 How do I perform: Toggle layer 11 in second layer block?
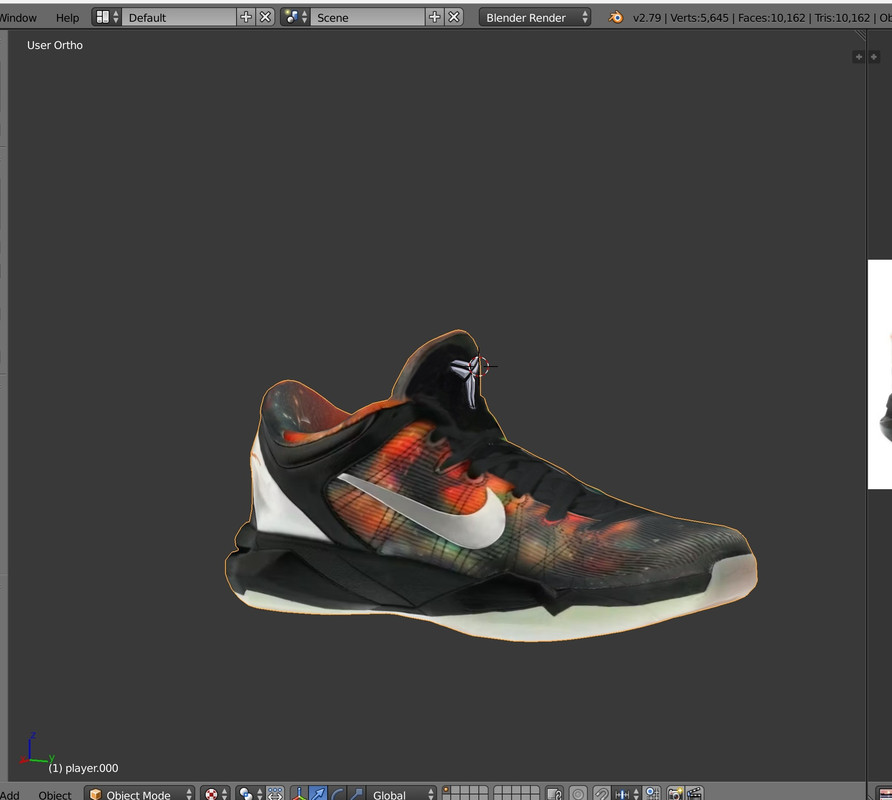[x=498, y=791]
